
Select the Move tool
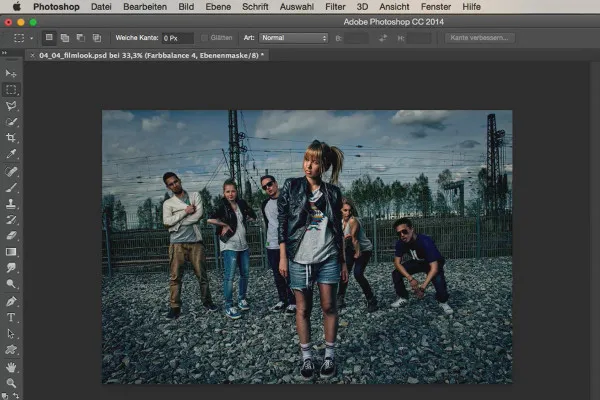pos(11,73)
